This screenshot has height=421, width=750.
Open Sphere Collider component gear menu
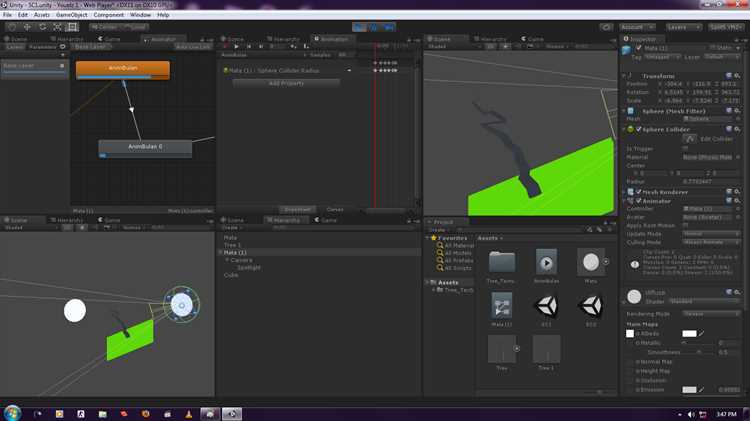click(x=737, y=129)
